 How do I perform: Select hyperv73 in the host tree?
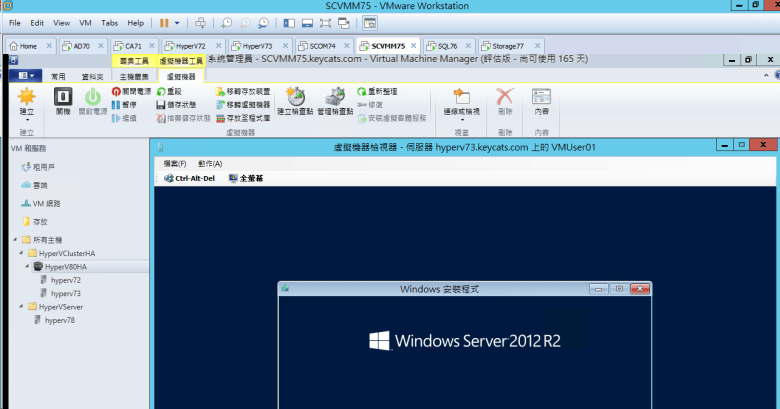tap(65, 294)
